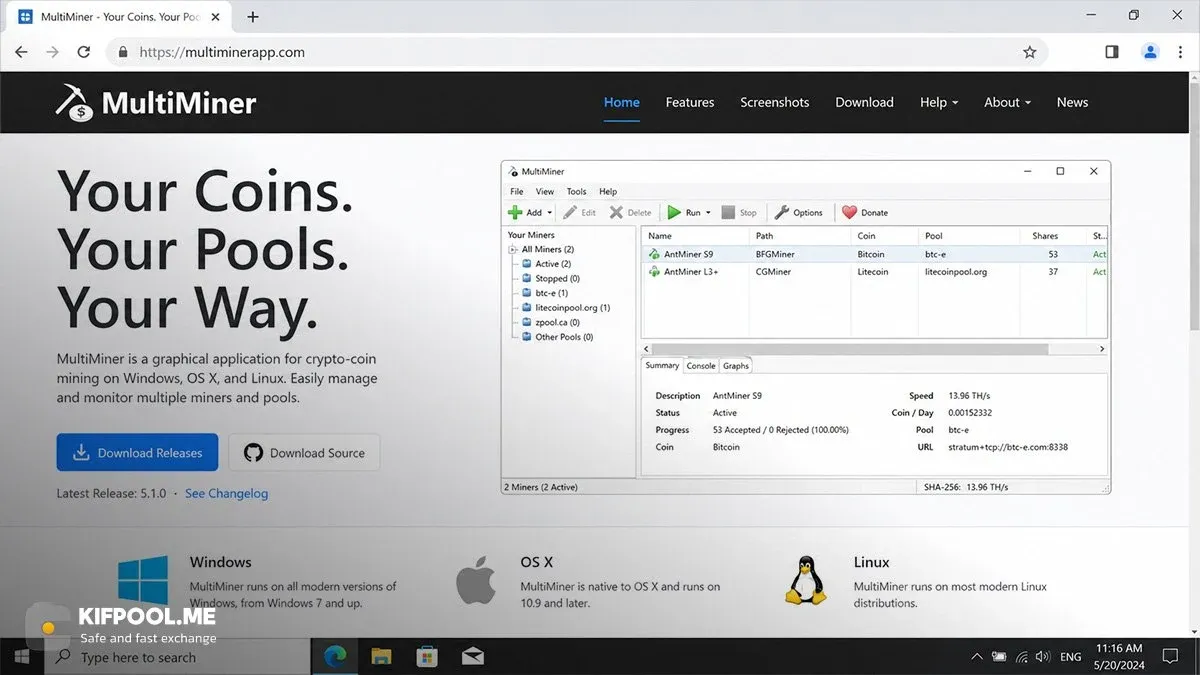Viewport: 1200px width, 675px height.
Task: Open the Chrome profile avatar
Action: [1150, 52]
